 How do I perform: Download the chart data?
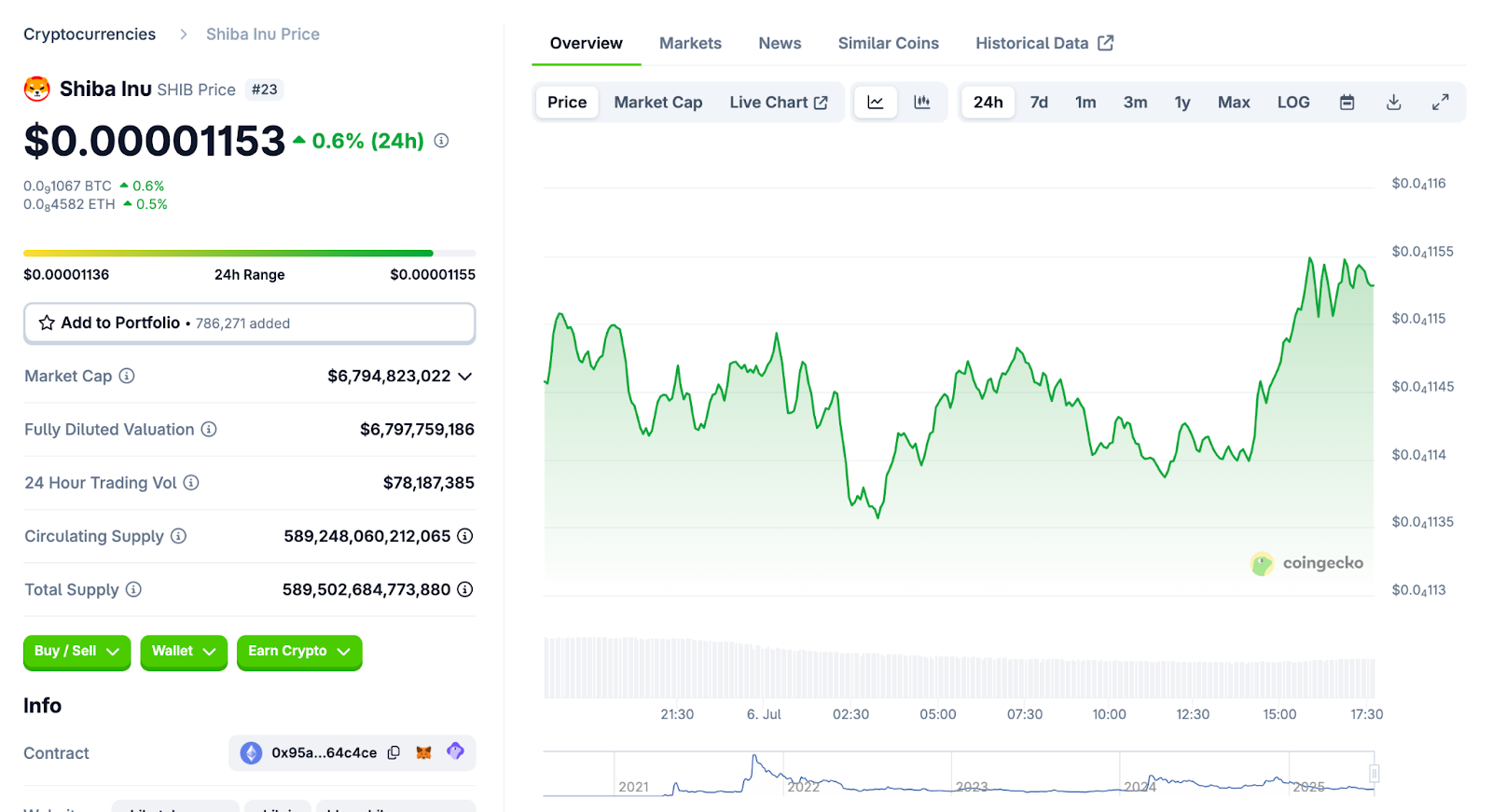[x=1393, y=103]
